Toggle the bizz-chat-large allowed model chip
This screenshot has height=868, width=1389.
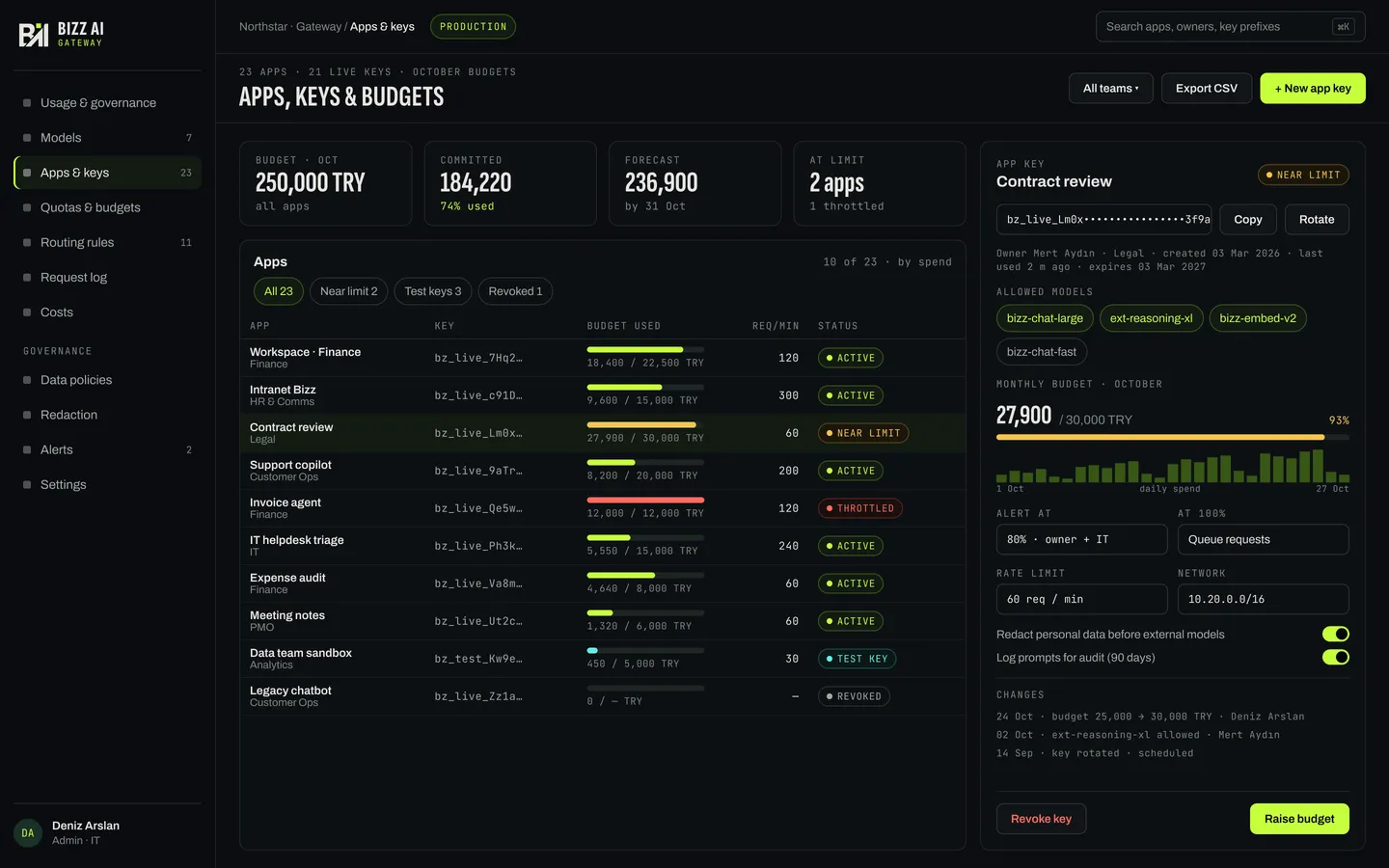click(1045, 318)
